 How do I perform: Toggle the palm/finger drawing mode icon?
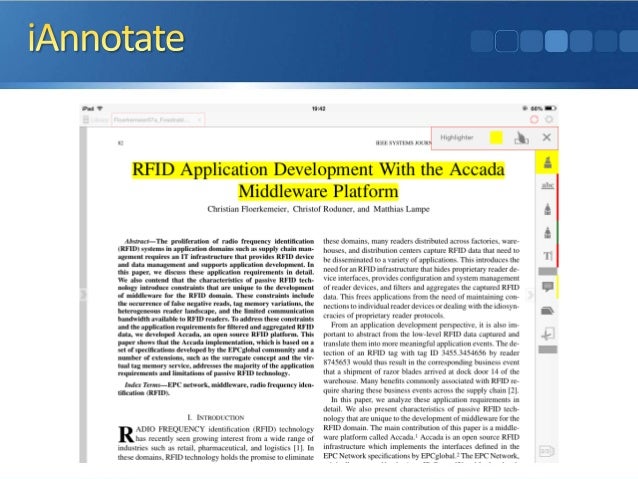(521, 138)
